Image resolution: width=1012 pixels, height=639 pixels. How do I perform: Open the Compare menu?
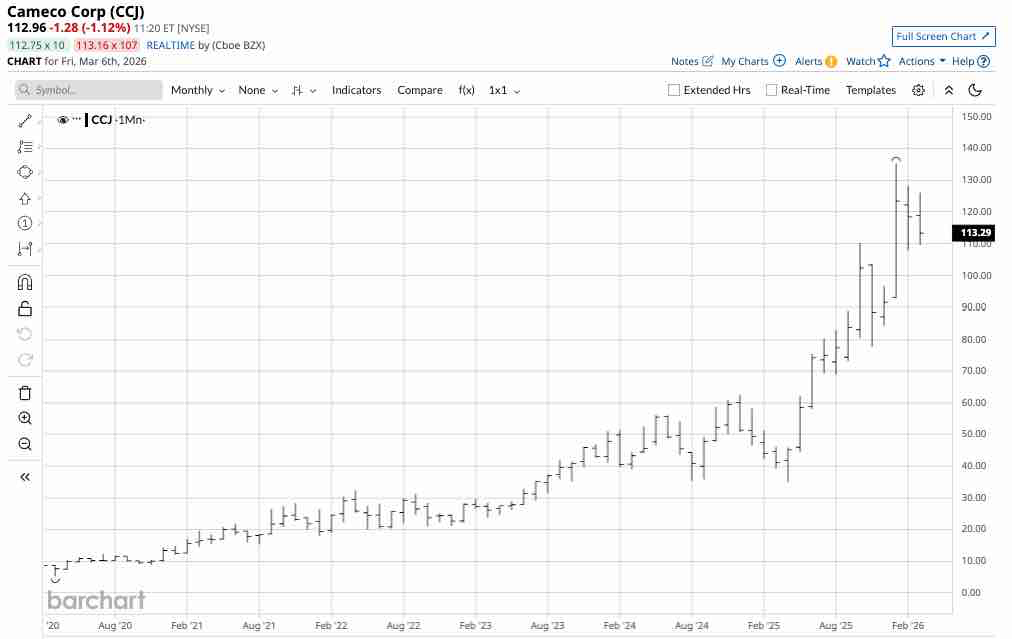pyautogui.click(x=420, y=90)
